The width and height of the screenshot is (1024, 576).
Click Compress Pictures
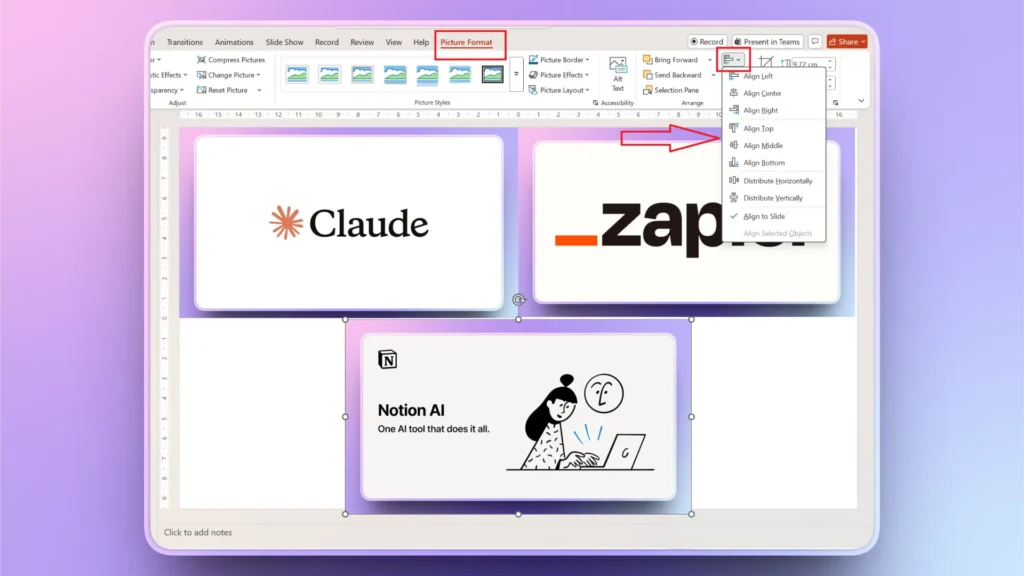(231, 59)
